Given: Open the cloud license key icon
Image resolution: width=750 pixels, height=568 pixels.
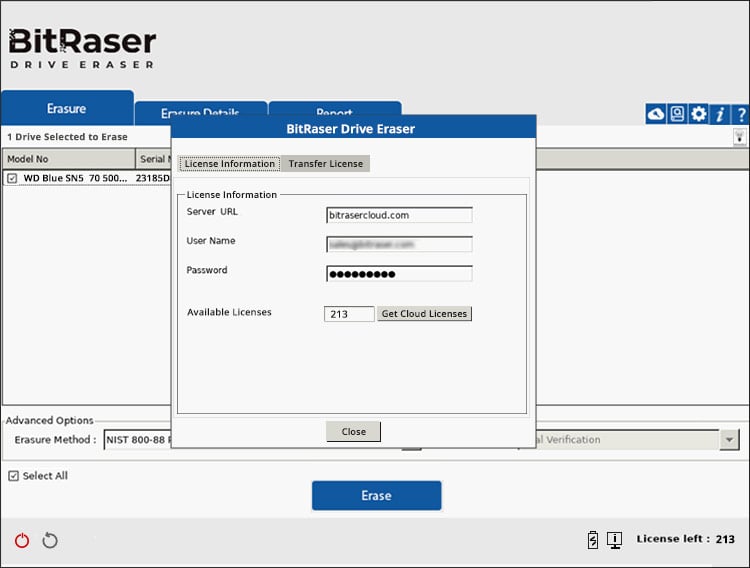Looking at the screenshot, I should click(656, 114).
